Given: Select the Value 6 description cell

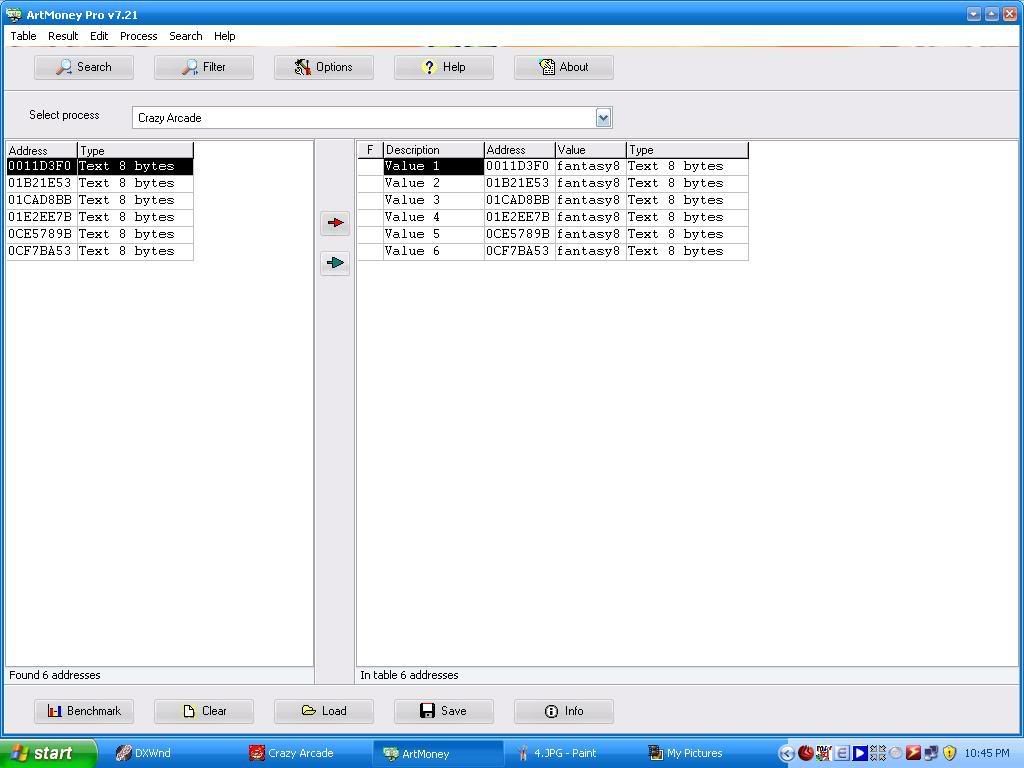Looking at the screenshot, I should (434, 251).
